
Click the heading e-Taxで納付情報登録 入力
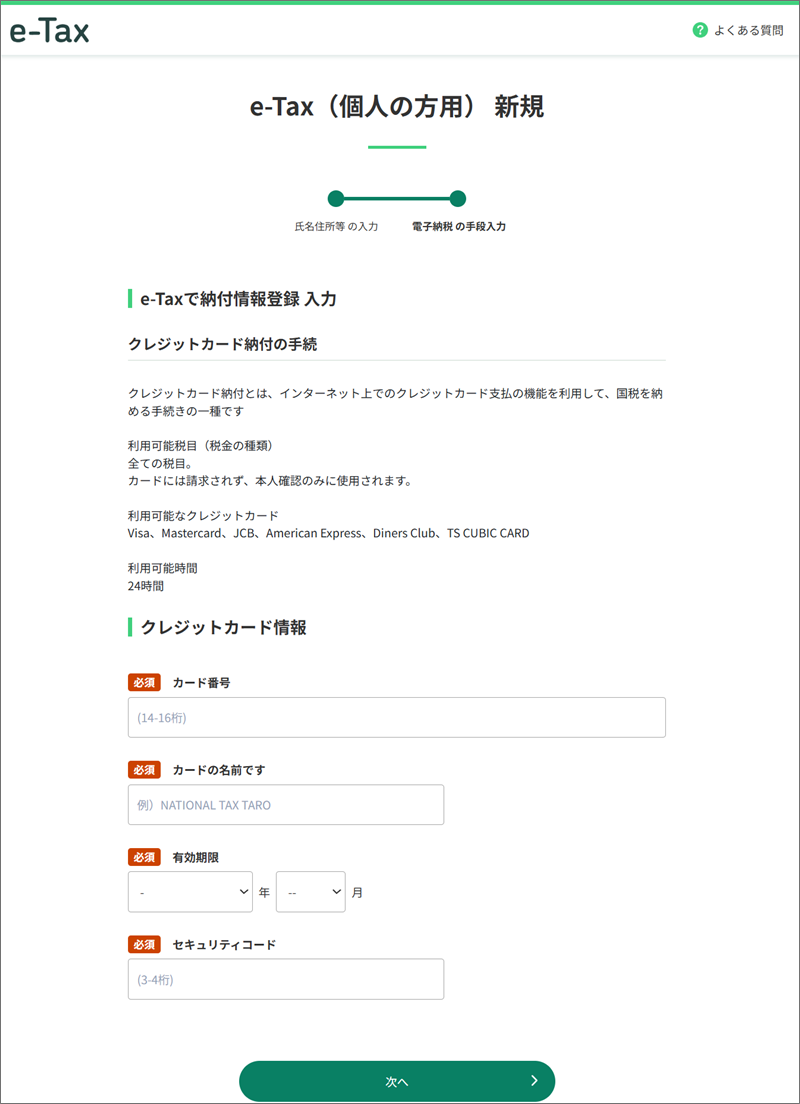[x=239, y=299]
